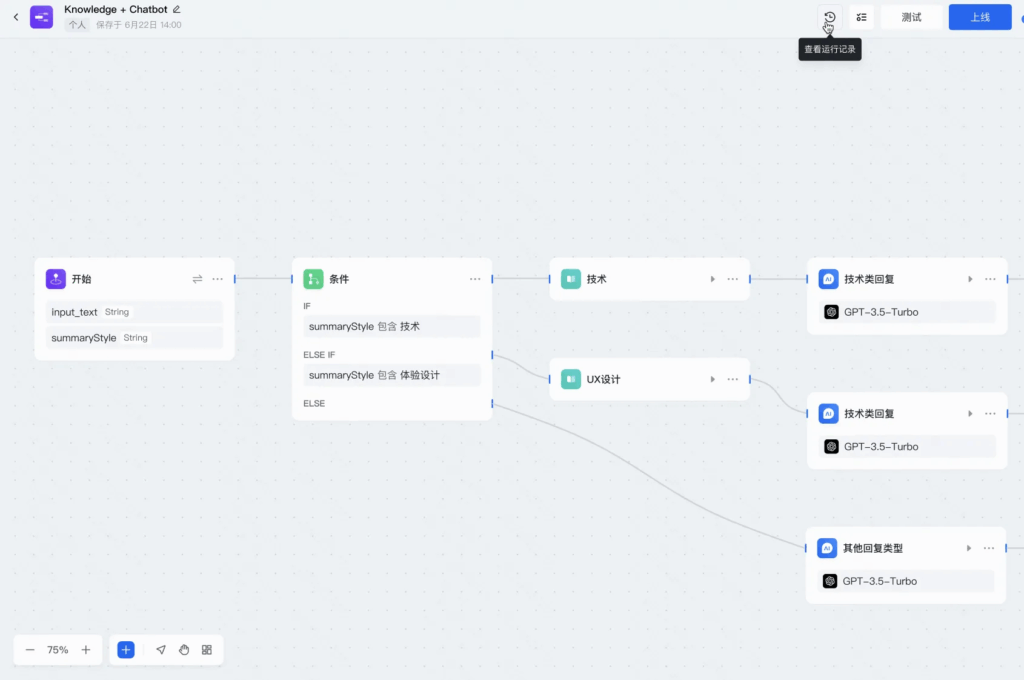Viewport: 1024px width, 680px height.
Task: Select the input_text String variable
Action: pyautogui.click(x=134, y=312)
